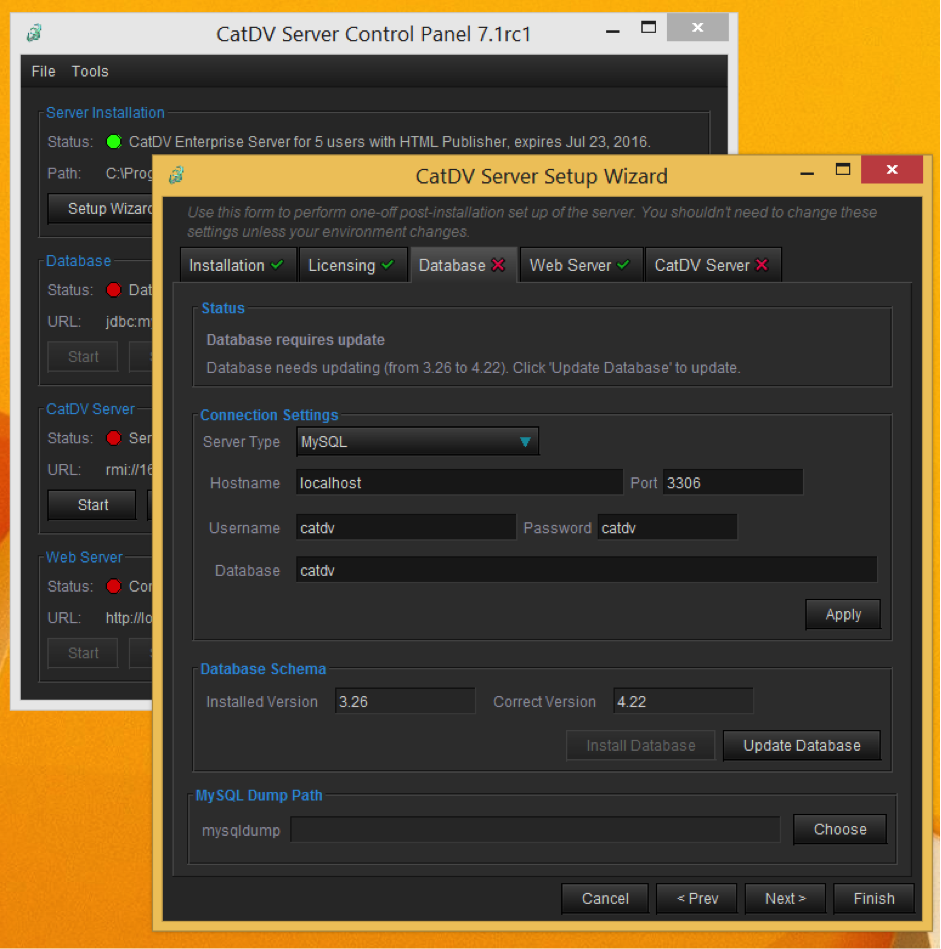Viewport: 941px width, 949px height.
Task: Open the Server Type MySQL dropdown
Action: (x=418, y=441)
